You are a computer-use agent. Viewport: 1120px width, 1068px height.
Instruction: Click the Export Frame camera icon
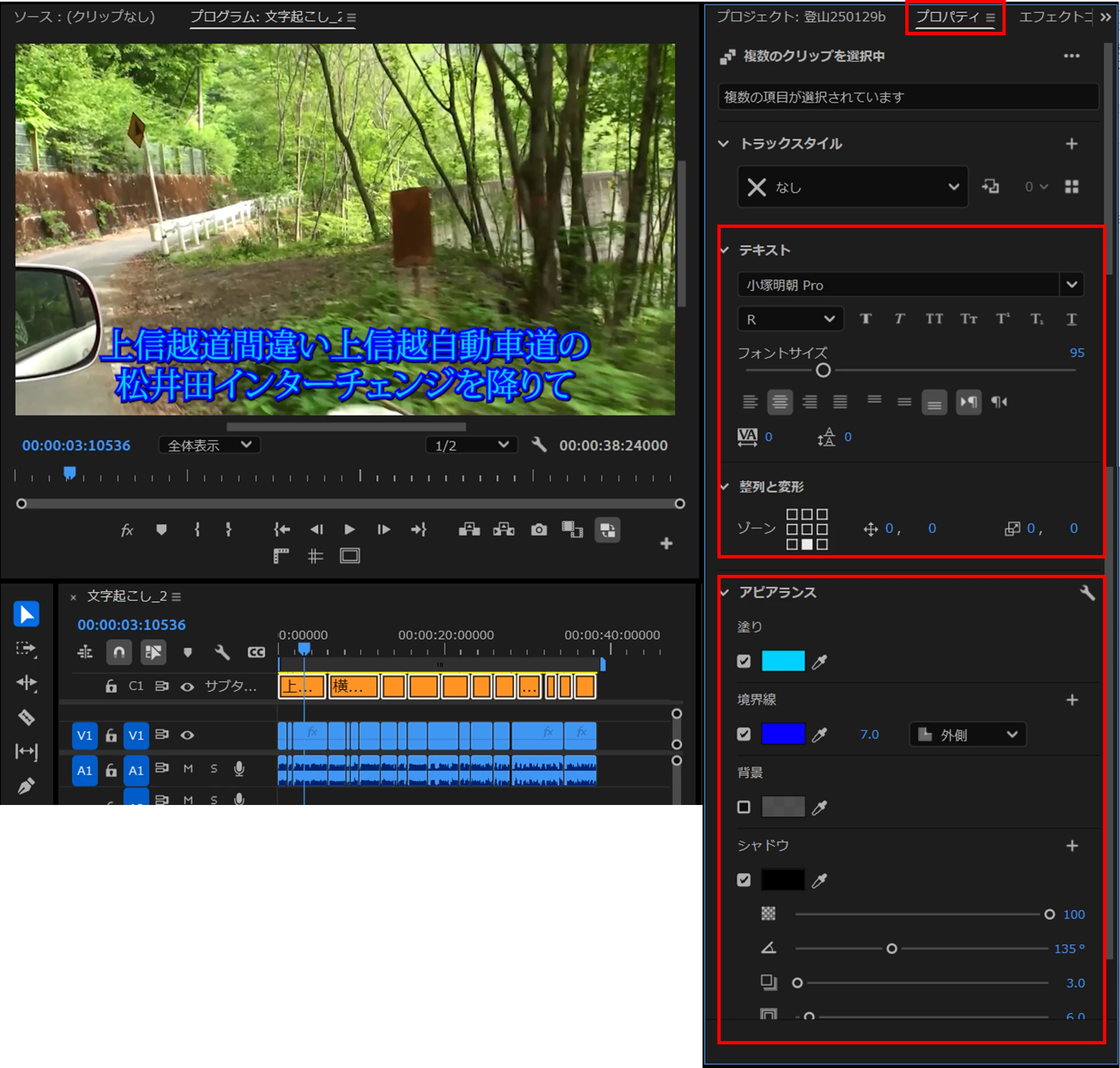[538, 530]
